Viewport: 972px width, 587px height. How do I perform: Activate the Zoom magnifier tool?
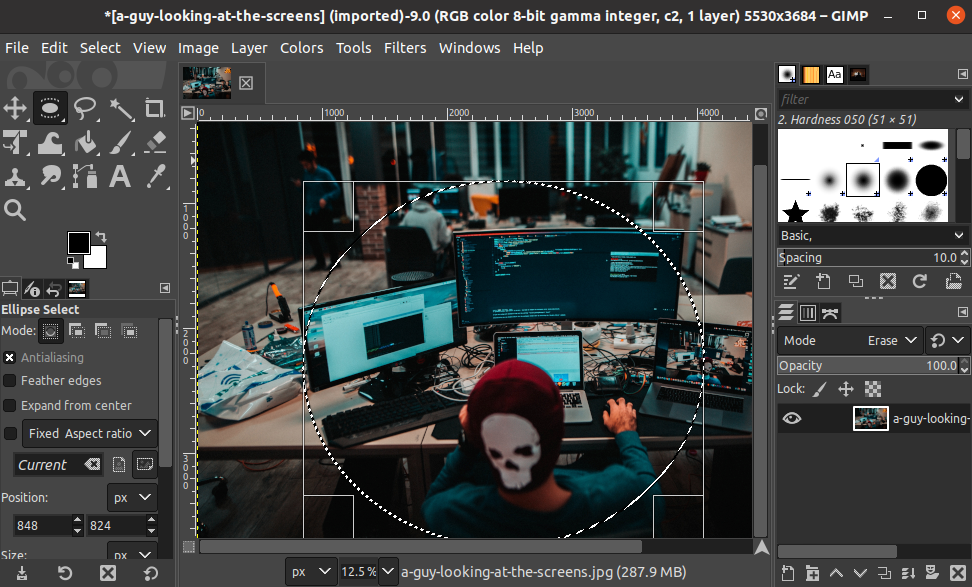click(15, 210)
